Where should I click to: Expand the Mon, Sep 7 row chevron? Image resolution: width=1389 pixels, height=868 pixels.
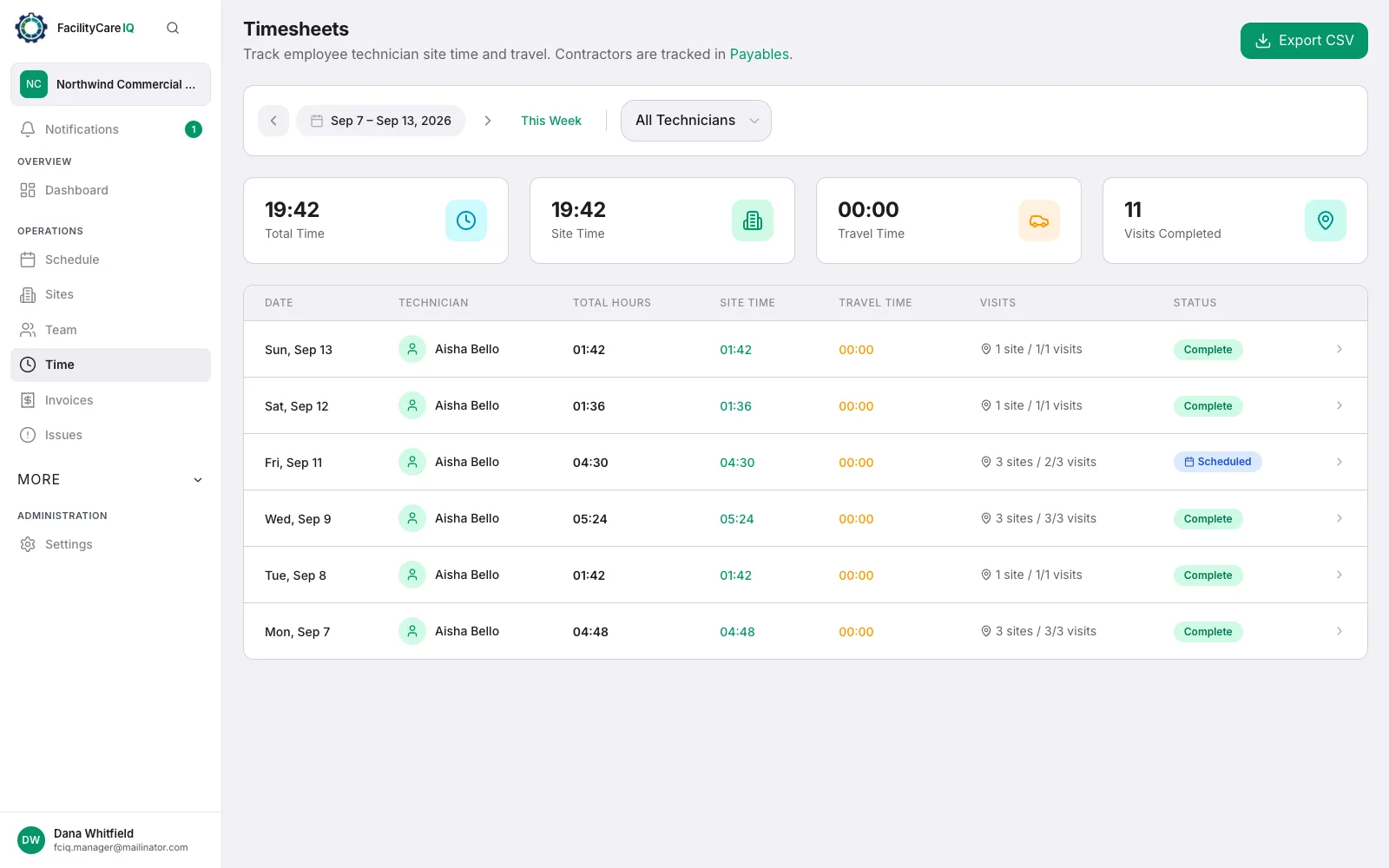[1340, 631]
